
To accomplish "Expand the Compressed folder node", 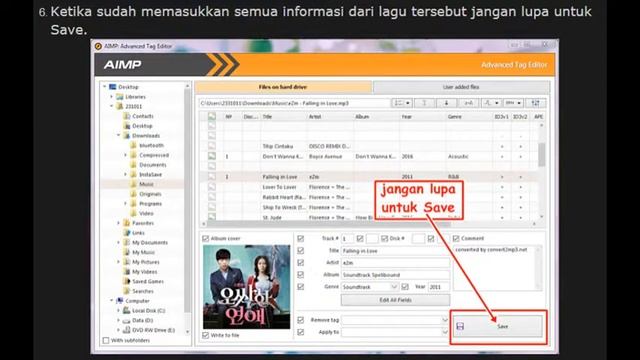I will (x=126, y=155).
